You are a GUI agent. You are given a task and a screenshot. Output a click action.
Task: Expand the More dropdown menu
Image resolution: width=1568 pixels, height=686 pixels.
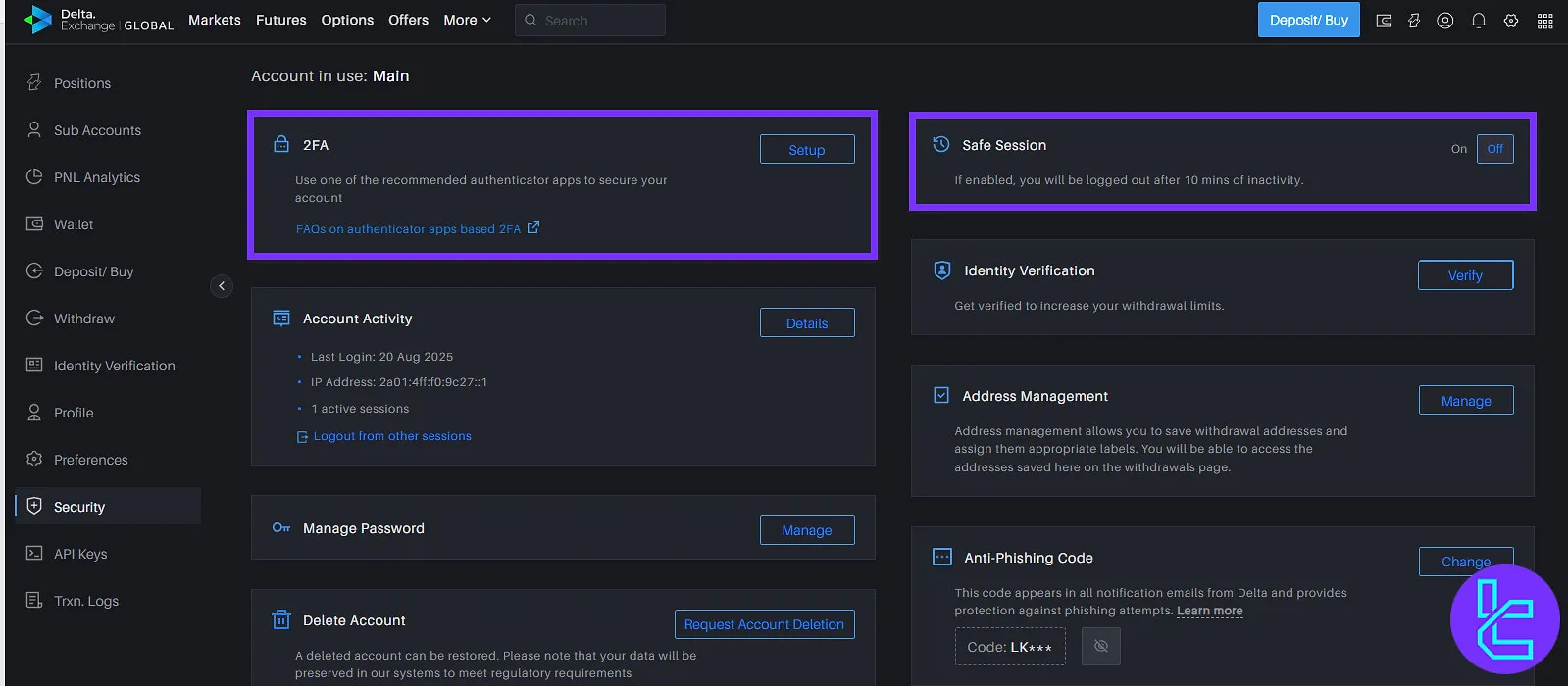tap(467, 20)
